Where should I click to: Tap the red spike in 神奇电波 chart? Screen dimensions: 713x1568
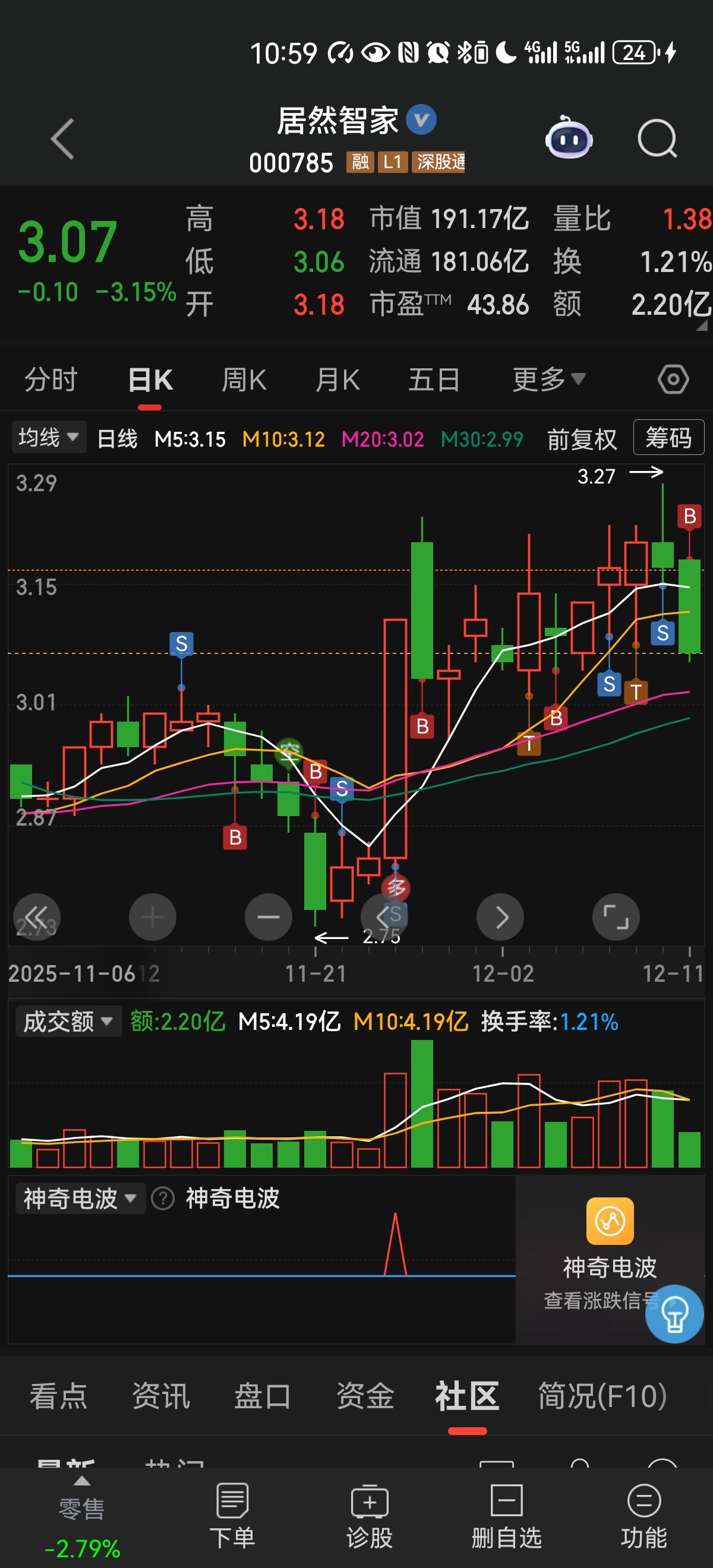pos(395,1244)
